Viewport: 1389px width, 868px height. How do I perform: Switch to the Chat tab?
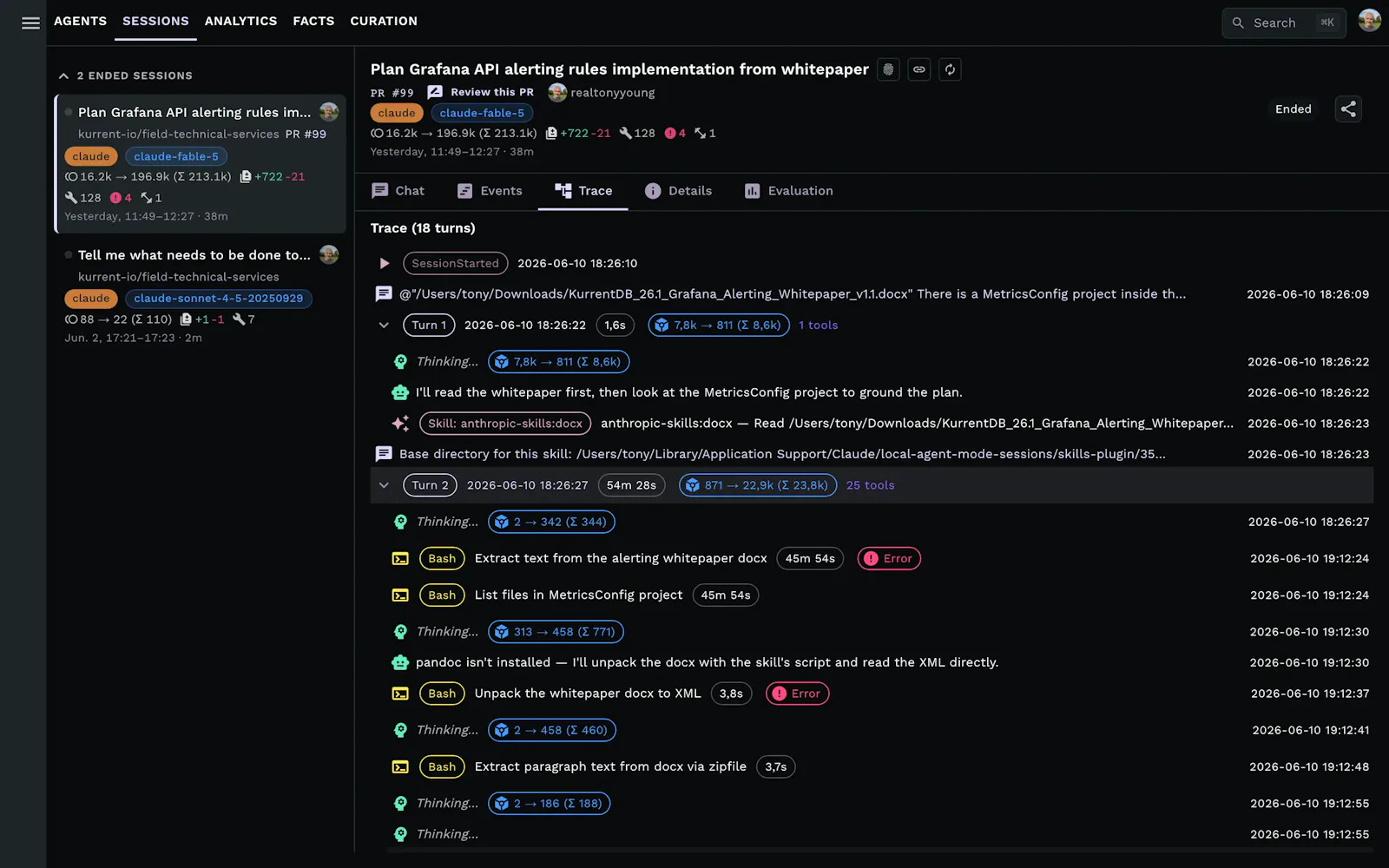pyautogui.click(x=398, y=191)
